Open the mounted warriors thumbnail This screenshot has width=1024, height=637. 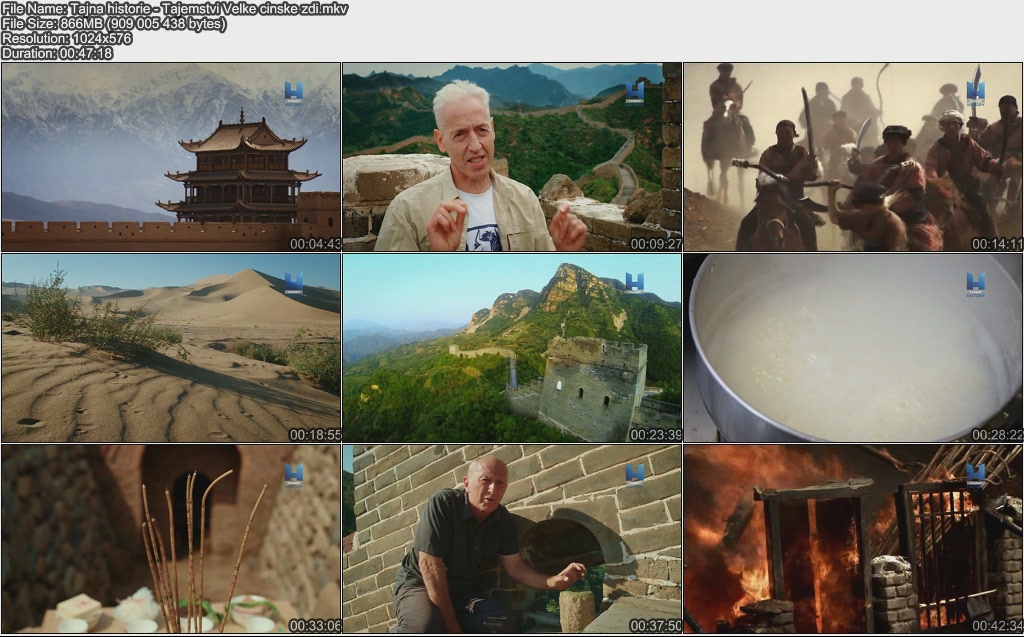(853, 157)
